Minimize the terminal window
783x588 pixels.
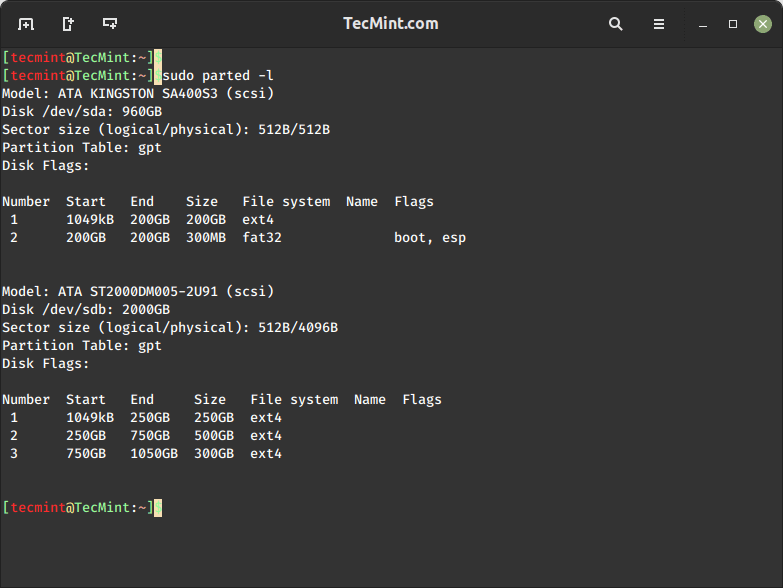(x=706, y=24)
